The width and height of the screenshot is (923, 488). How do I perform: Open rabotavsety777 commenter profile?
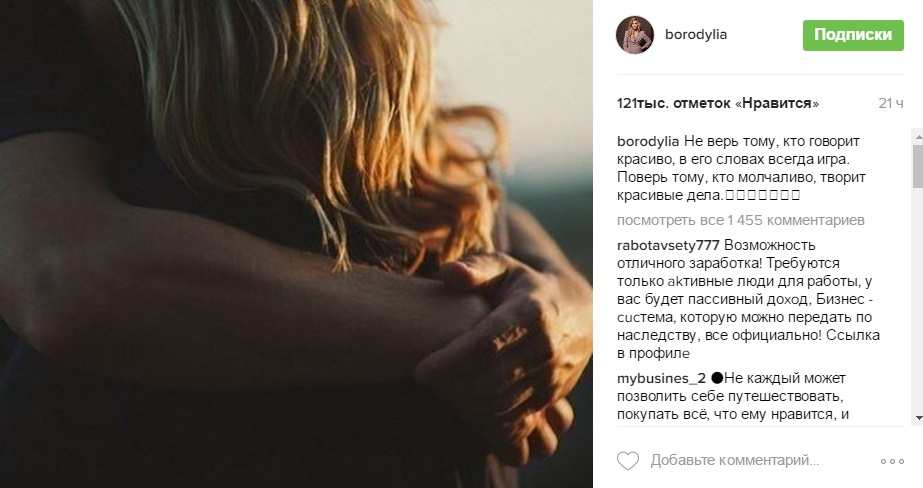pos(668,245)
